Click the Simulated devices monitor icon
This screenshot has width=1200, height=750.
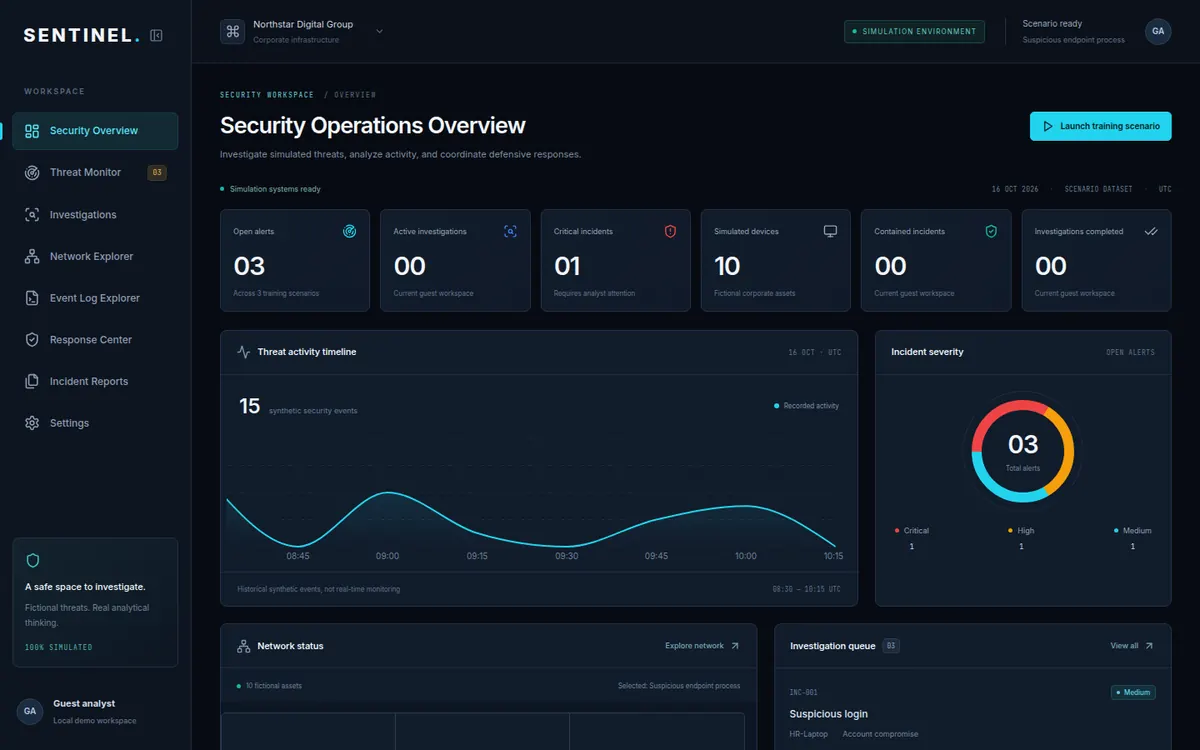point(830,231)
